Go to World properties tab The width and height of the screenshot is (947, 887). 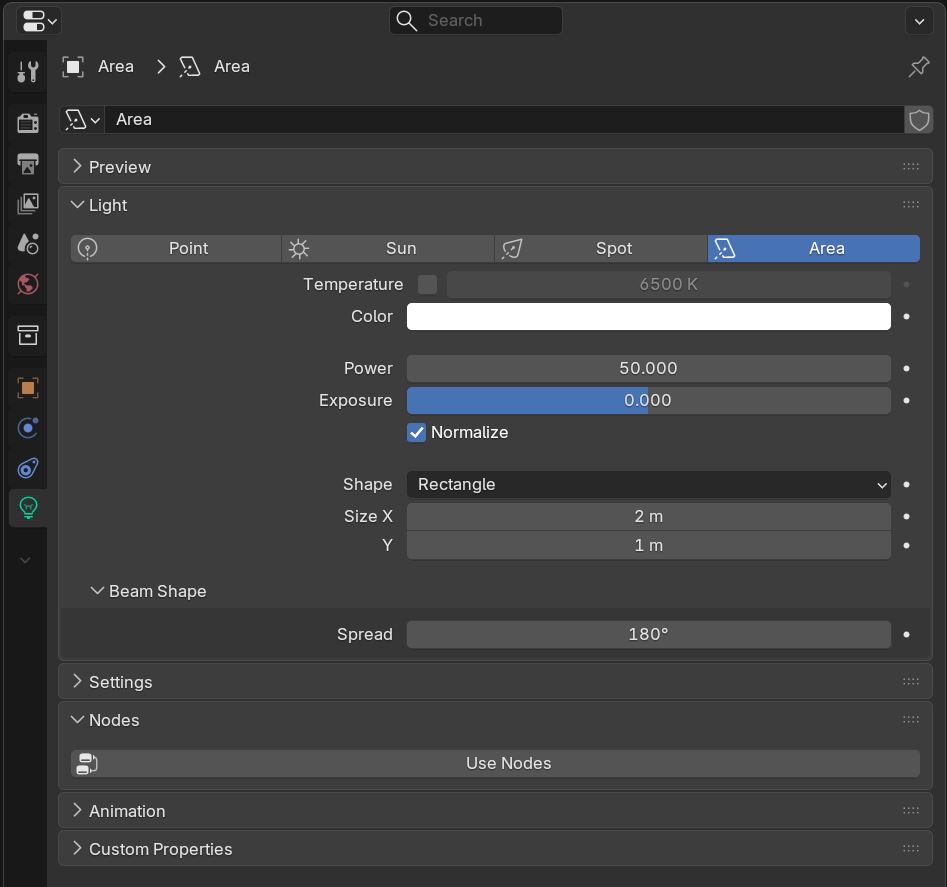28,285
